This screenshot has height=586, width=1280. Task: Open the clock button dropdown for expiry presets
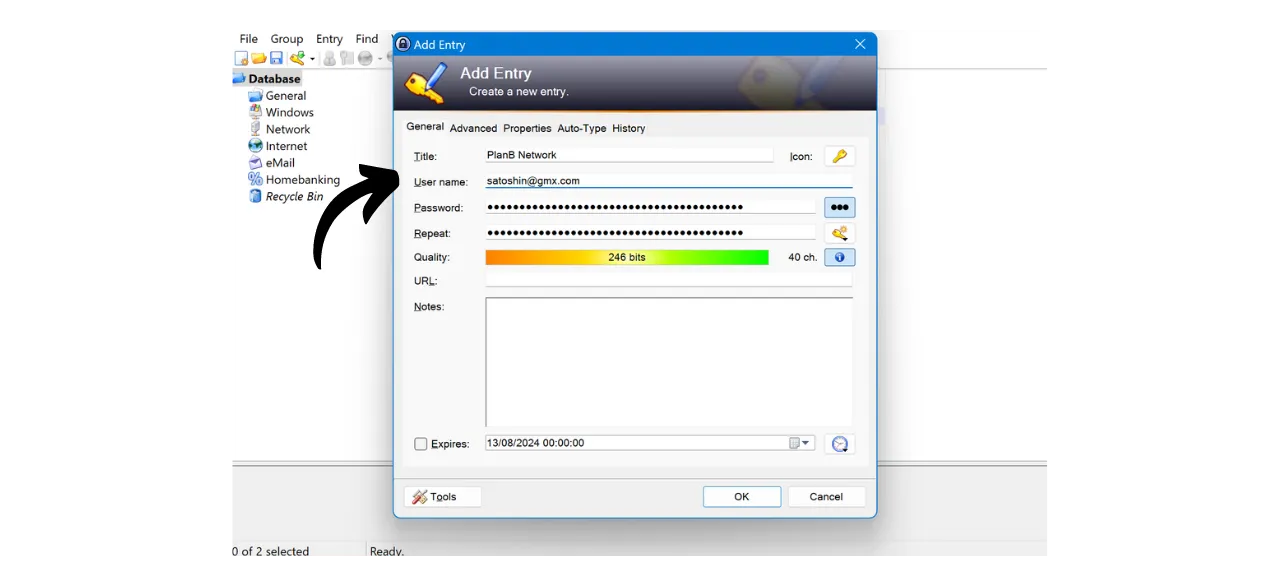(839, 443)
